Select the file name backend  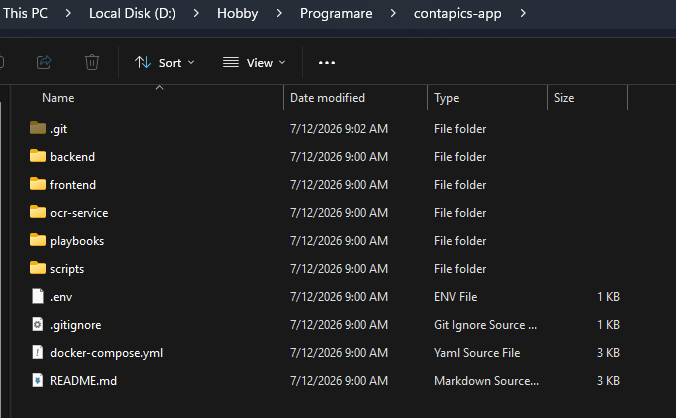[72, 156]
